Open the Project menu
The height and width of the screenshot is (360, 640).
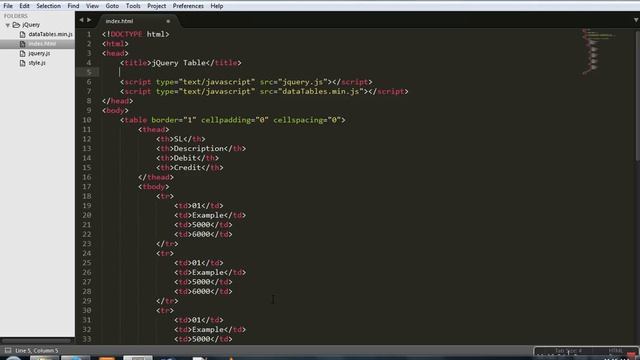tap(156, 6)
